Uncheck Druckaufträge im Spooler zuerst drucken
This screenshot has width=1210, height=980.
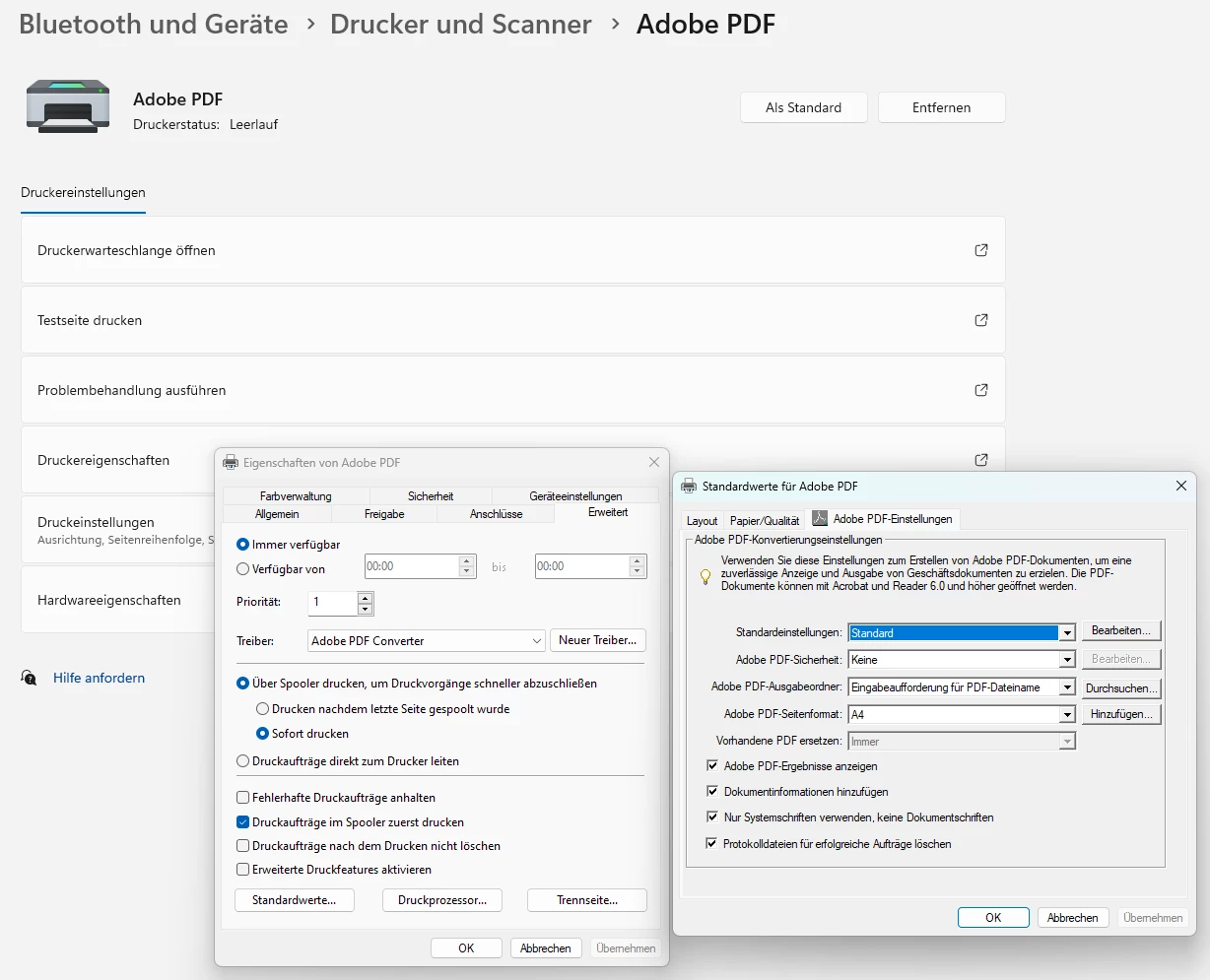point(243,821)
